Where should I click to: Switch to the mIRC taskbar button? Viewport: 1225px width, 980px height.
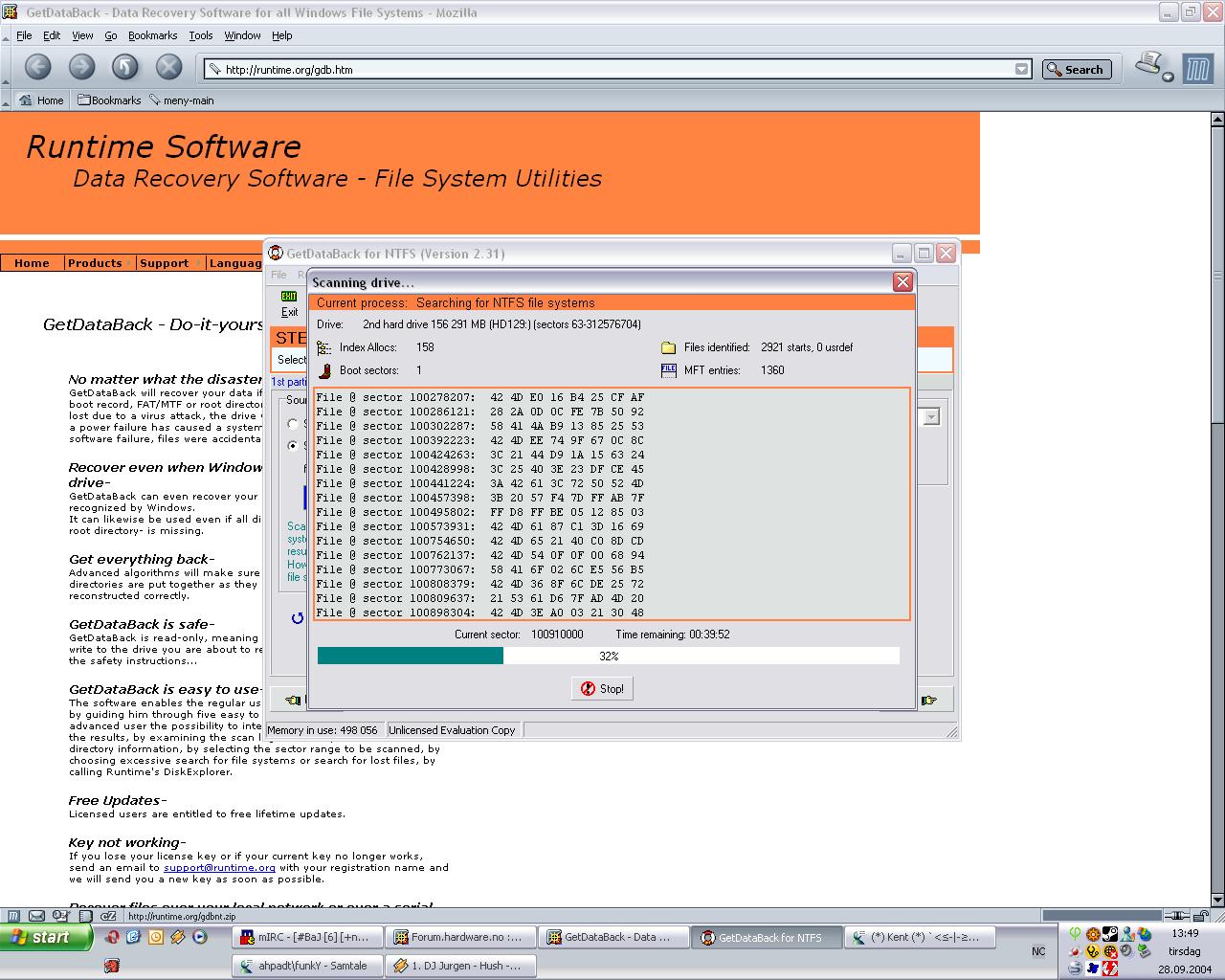point(307,938)
